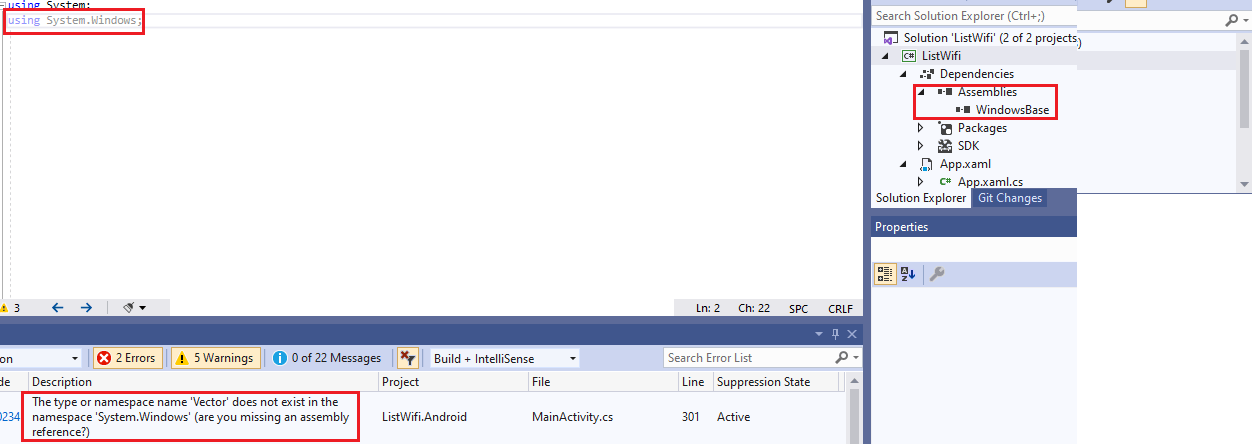Sort by the Line column header
The image size is (1252, 444).
pos(694,382)
